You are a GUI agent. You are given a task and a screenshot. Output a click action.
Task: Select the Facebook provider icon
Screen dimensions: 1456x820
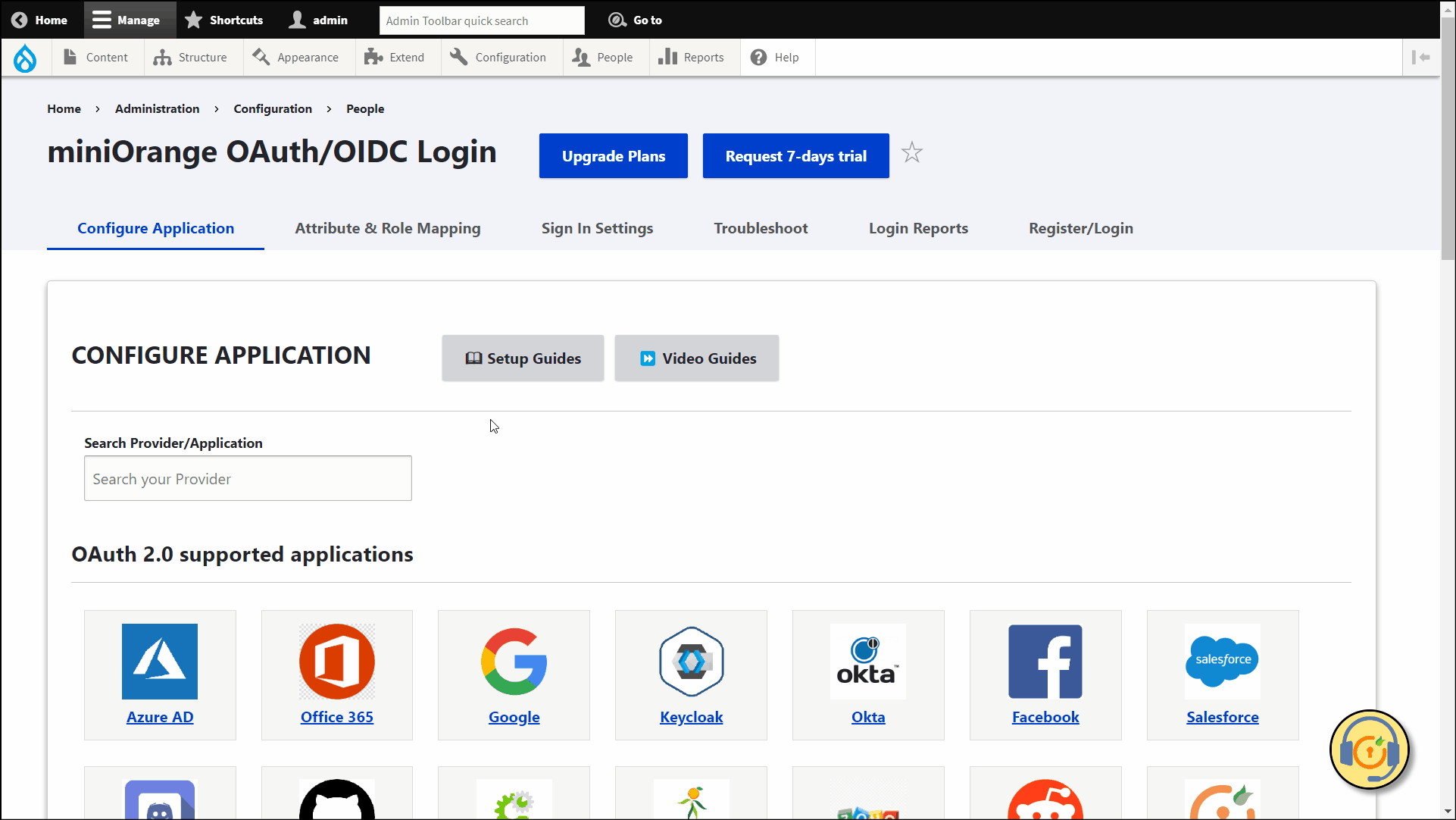pos(1045,662)
